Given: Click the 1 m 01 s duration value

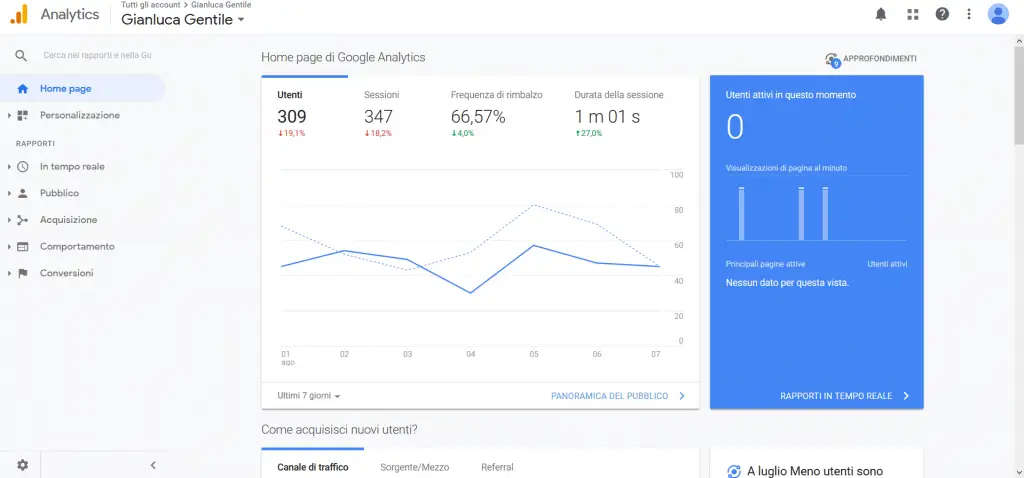Looking at the screenshot, I should click(x=607, y=117).
